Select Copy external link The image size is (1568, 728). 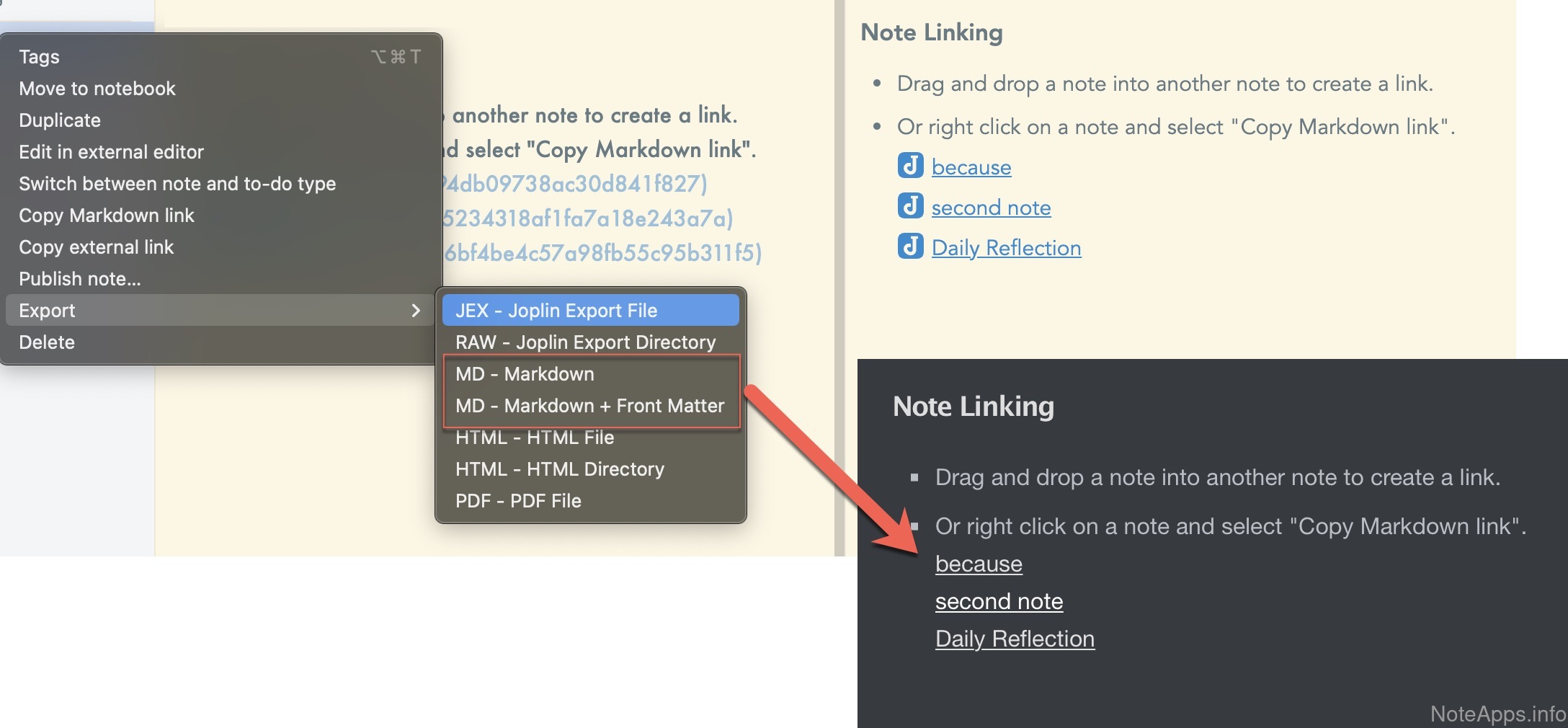[x=97, y=247]
